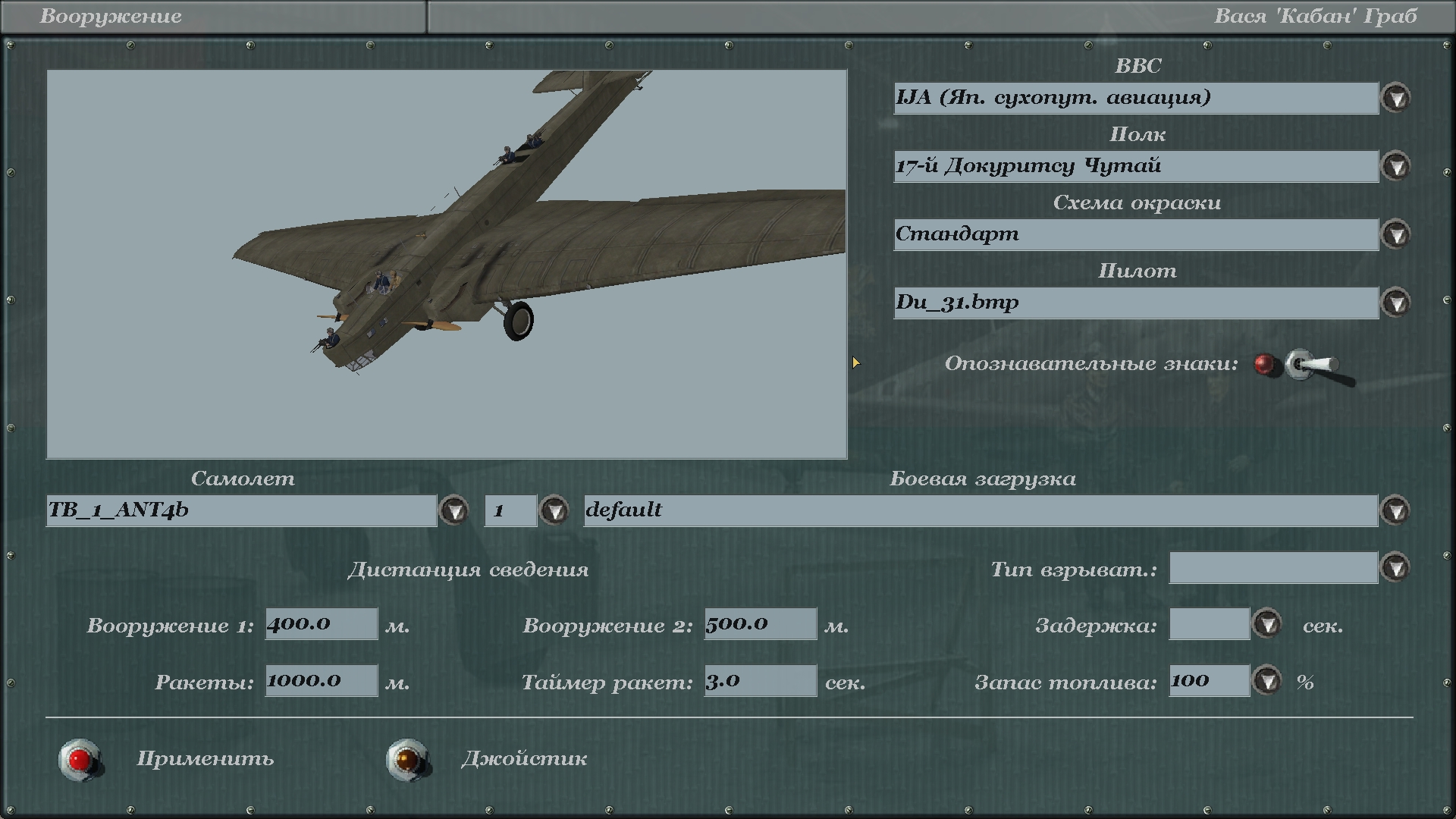Click the Ракеты distance input field
This screenshot has height=819, width=1456.
[x=321, y=681]
